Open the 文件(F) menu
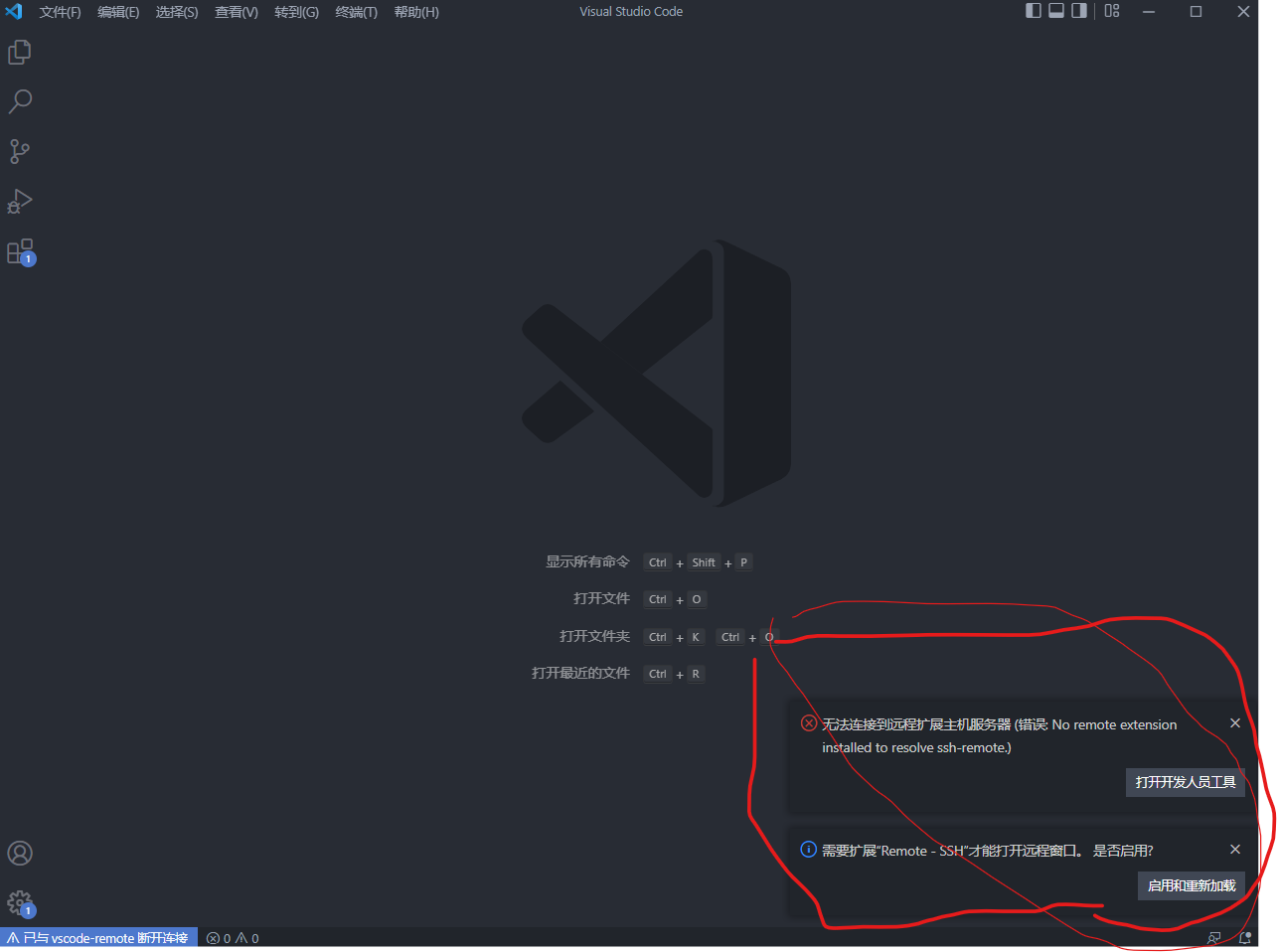Screen dimensions: 1278x952 click(x=61, y=12)
